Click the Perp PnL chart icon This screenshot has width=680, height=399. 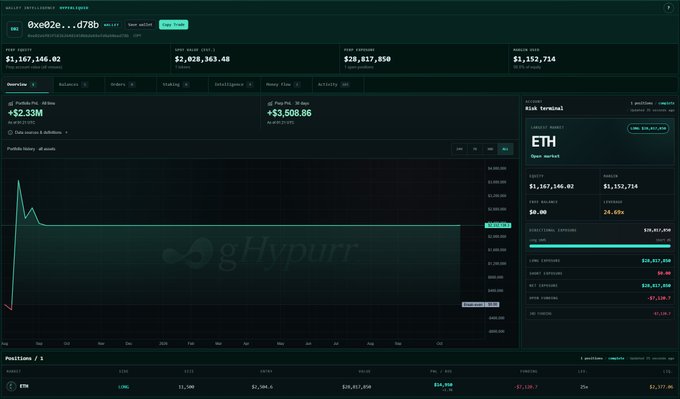(x=270, y=104)
